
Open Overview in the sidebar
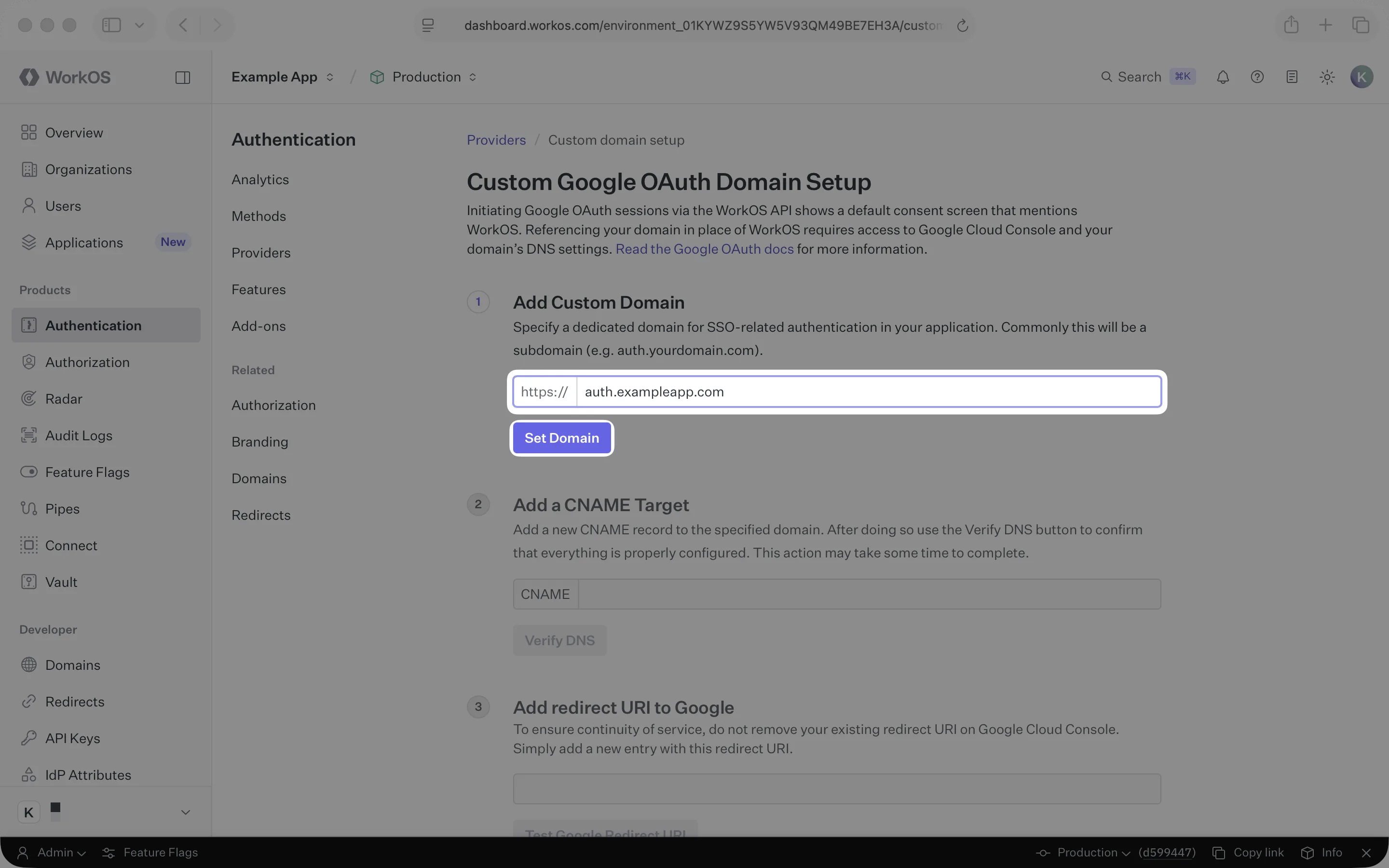pos(106,133)
